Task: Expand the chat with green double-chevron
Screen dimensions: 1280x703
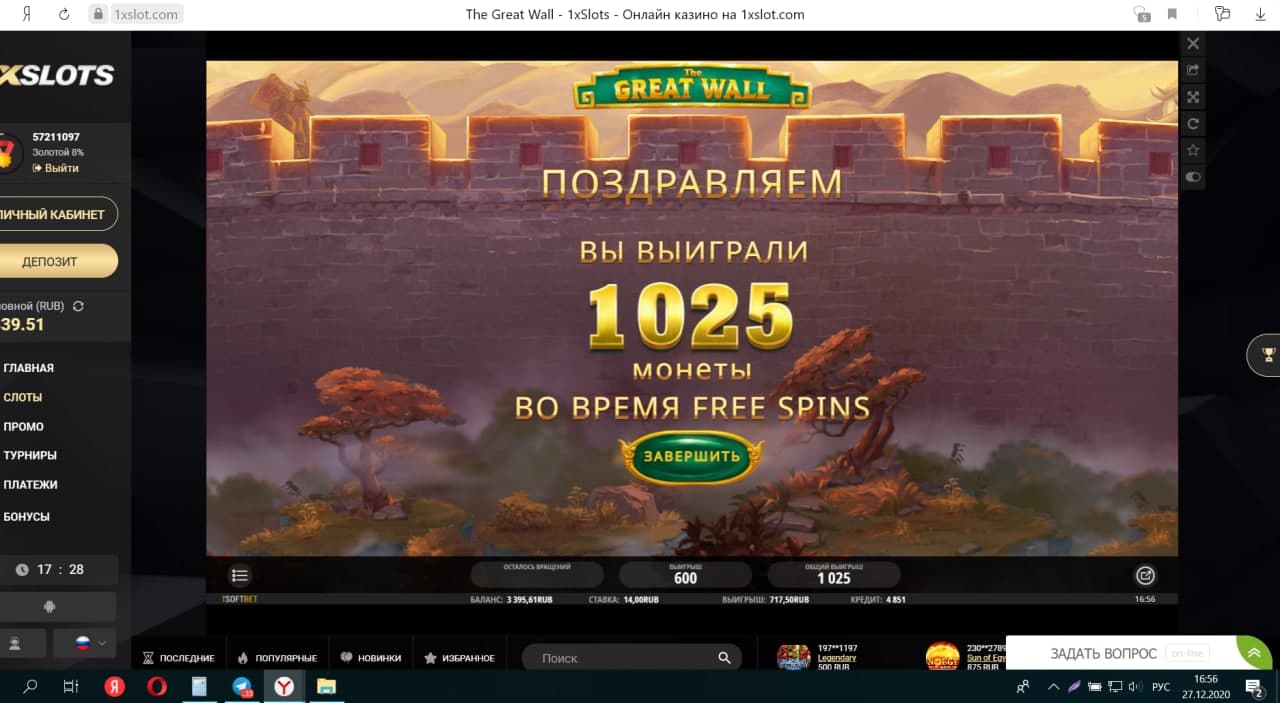Action: (1254, 653)
